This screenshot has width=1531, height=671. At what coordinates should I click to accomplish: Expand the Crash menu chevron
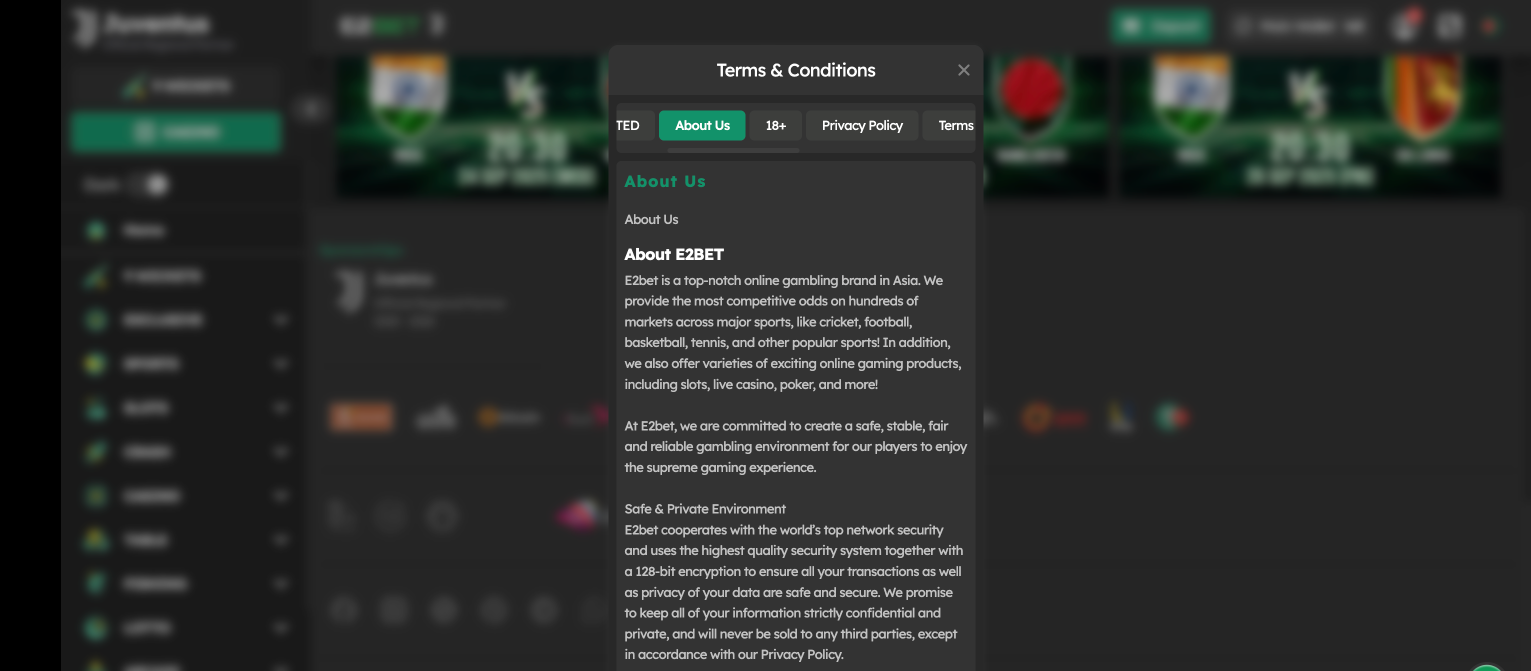[x=281, y=453]
